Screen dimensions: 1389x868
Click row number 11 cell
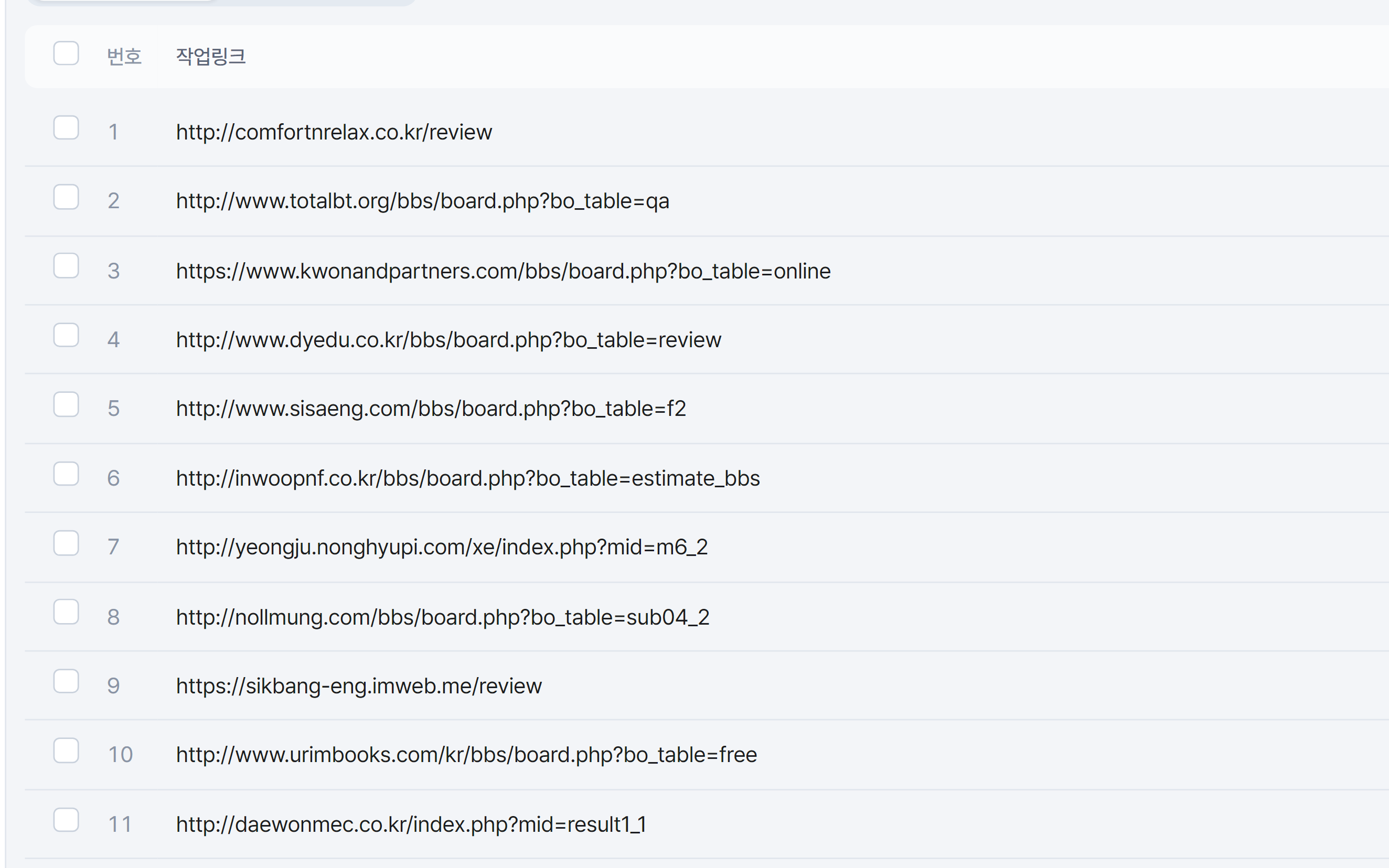coord(121,825)
